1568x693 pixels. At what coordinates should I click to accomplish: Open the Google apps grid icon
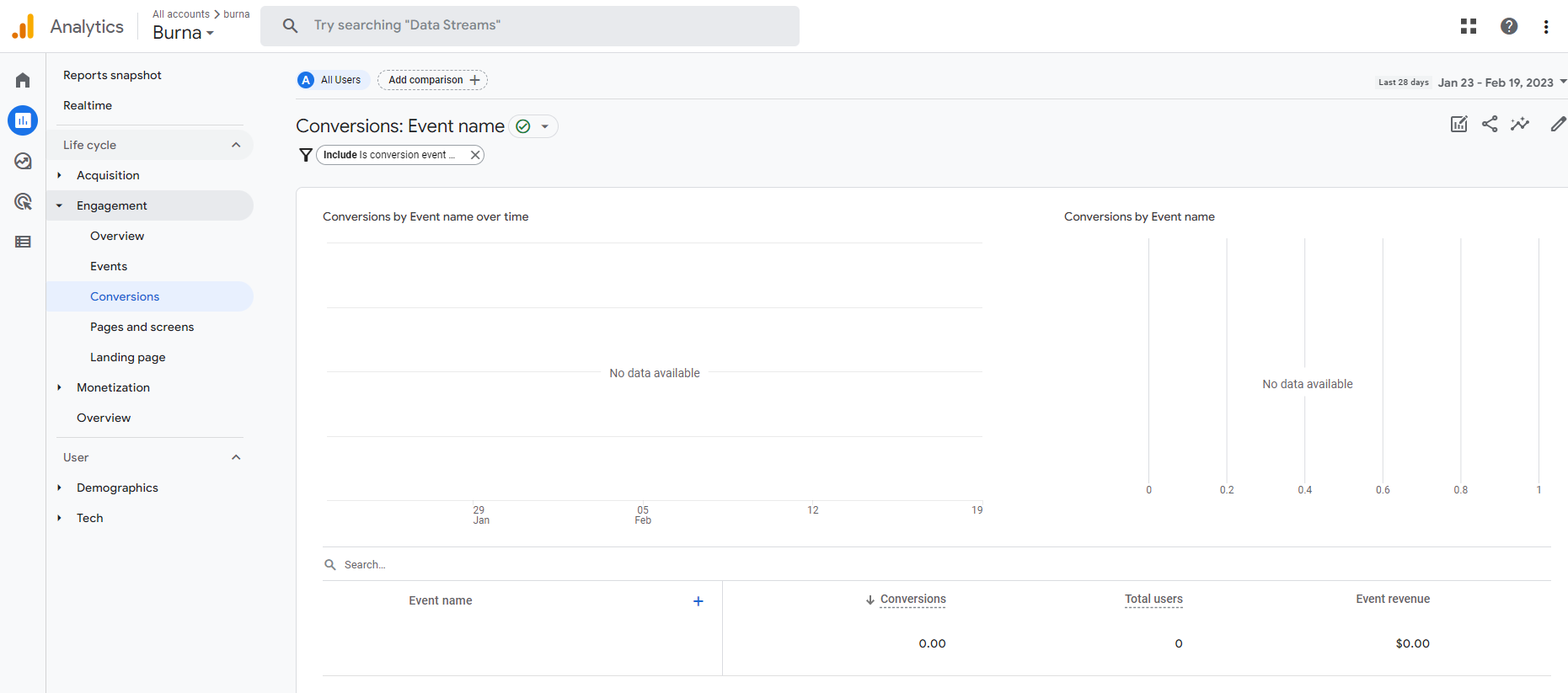click(1469, 26)
